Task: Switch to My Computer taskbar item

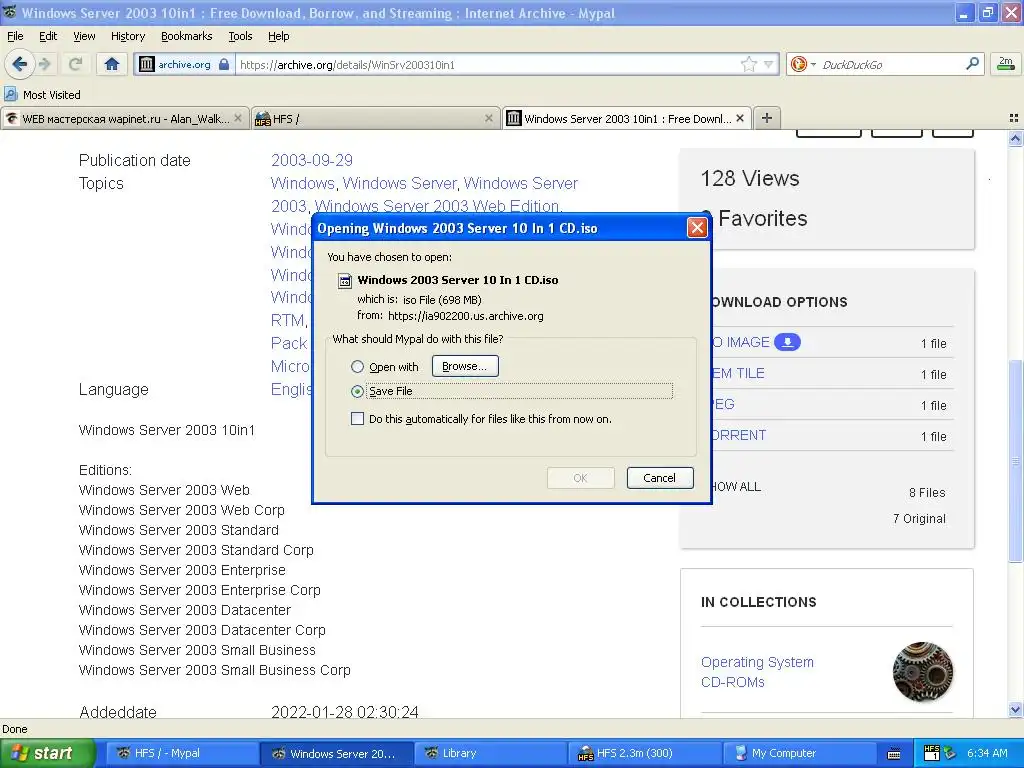Action: tap(797, 753)
